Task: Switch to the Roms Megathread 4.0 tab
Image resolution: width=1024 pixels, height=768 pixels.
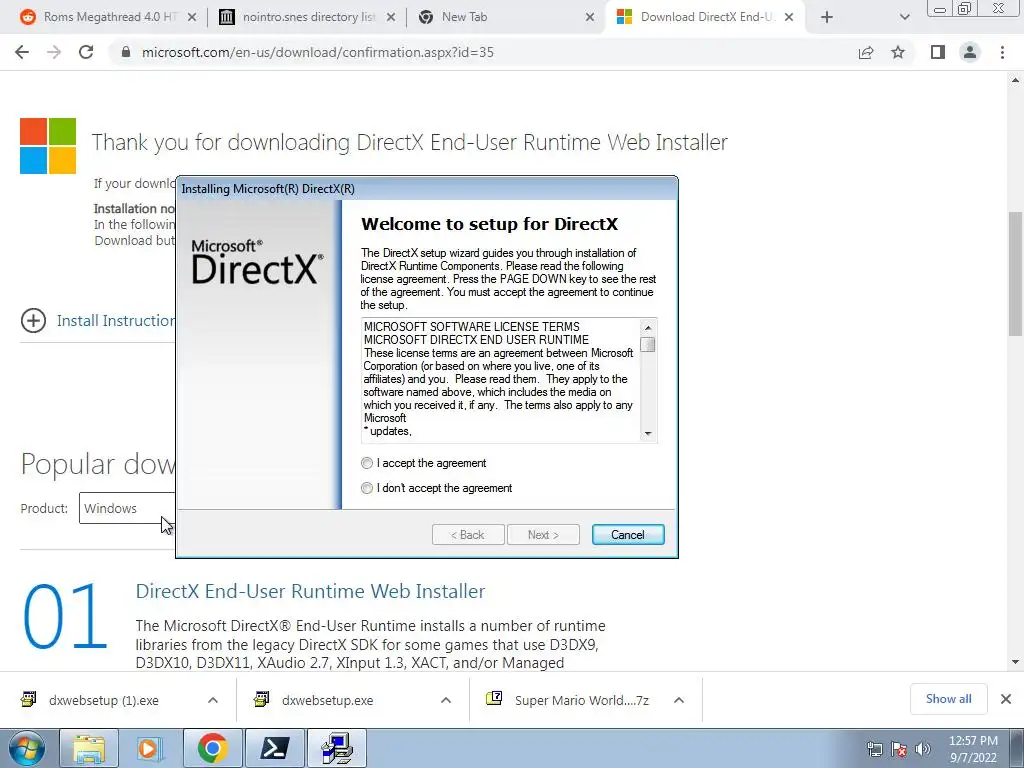Action: (110, 17)
